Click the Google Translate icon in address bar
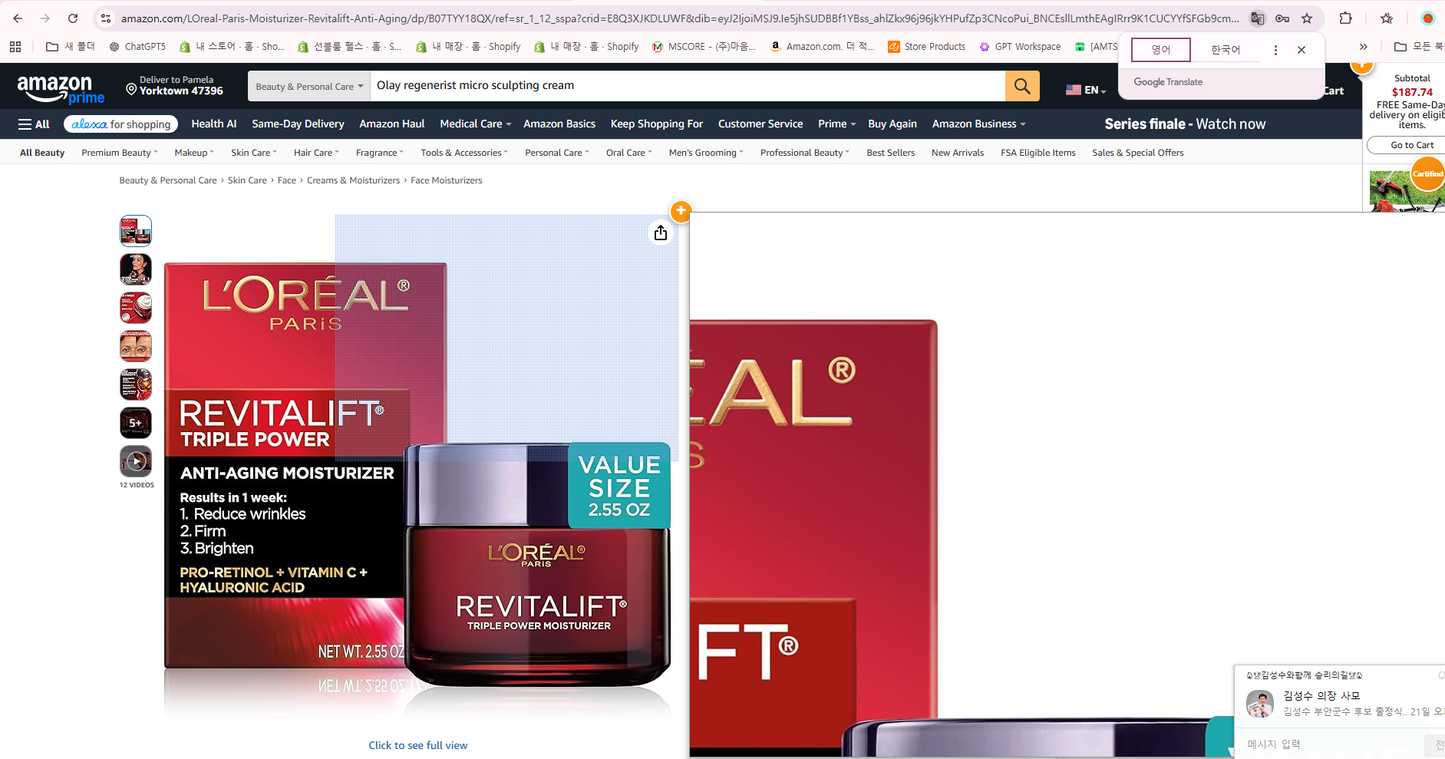Viewport: 1445px width, 759px height. point(1258,18)
